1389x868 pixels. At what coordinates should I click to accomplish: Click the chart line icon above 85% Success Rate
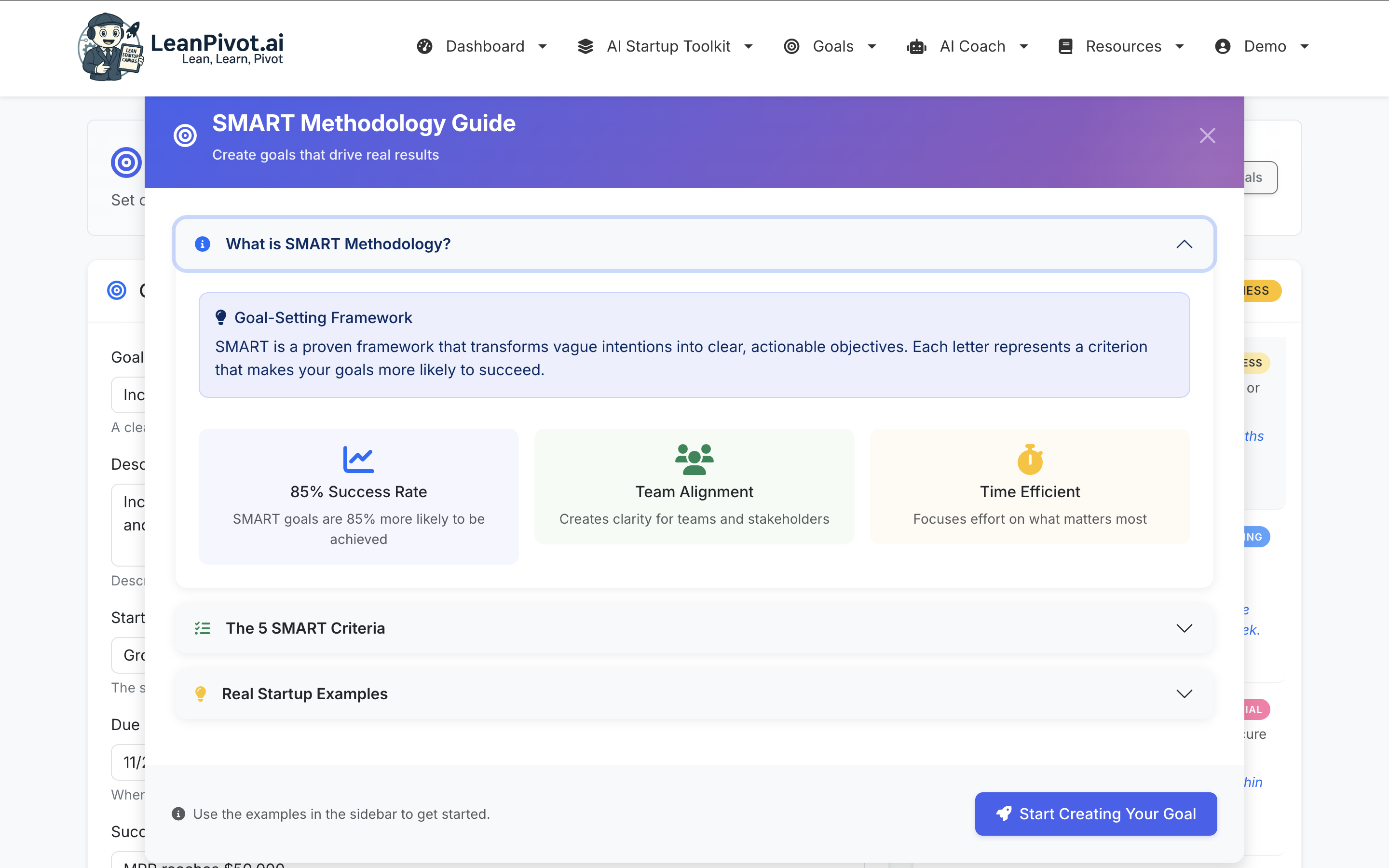click(358, 459)
